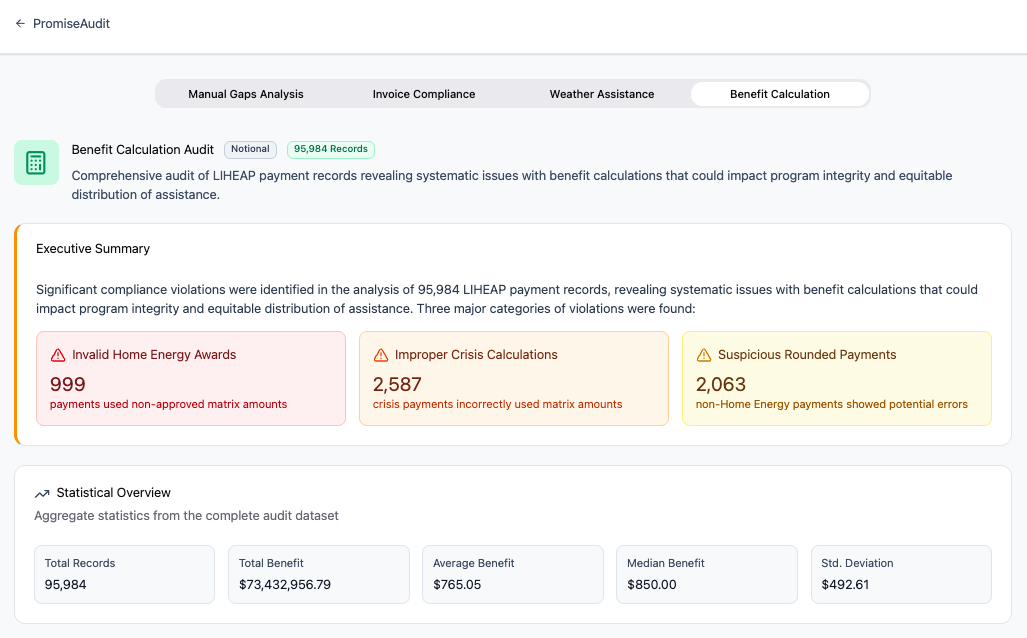Screen dimensions: 1027x638
Task: Switch to the Invoice Compliance tab
Action: [424, 94]
